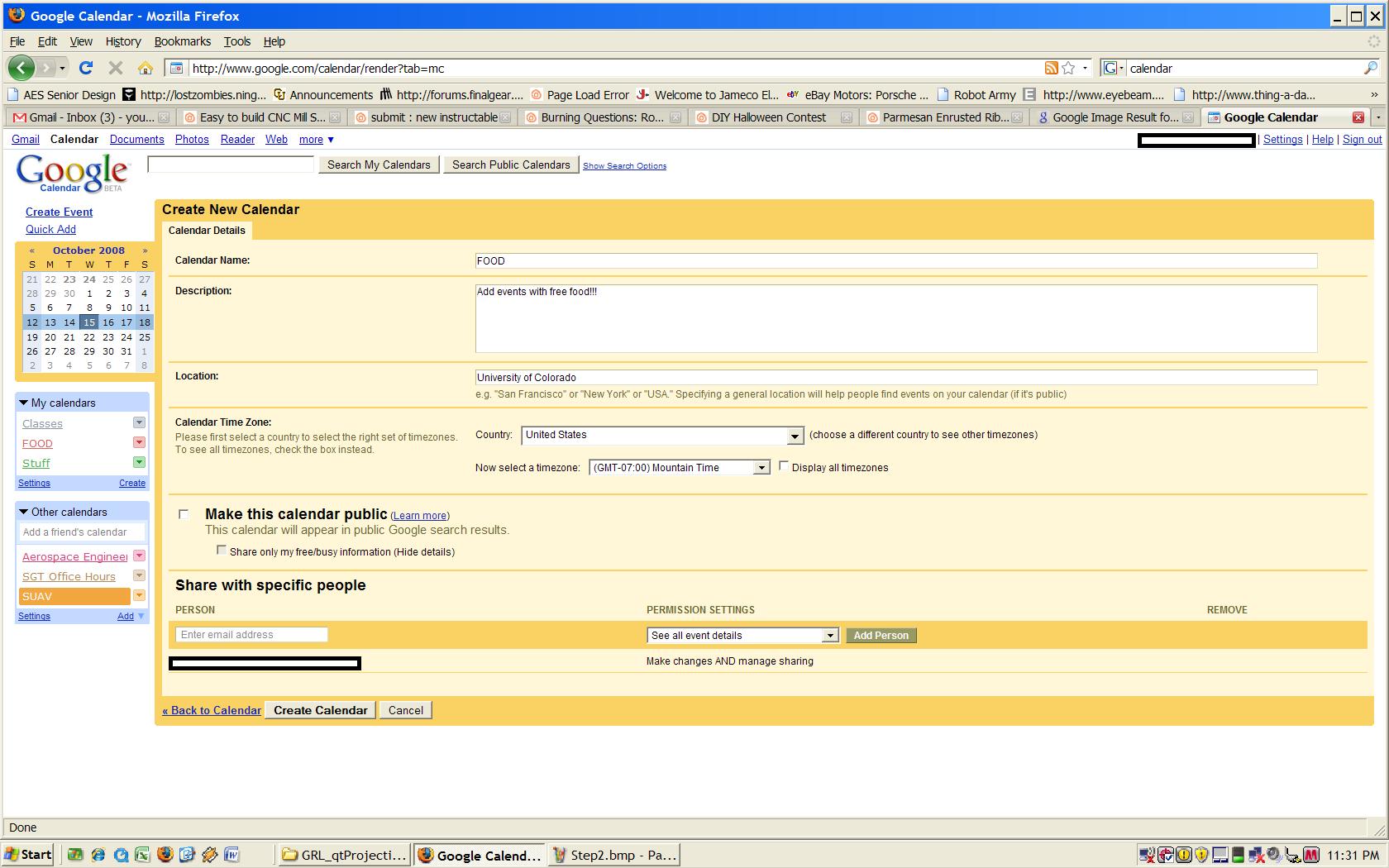Click the Google Calendar logo
The height and width of the screenshot is (868, 1389).
click(x=73, y=174)
